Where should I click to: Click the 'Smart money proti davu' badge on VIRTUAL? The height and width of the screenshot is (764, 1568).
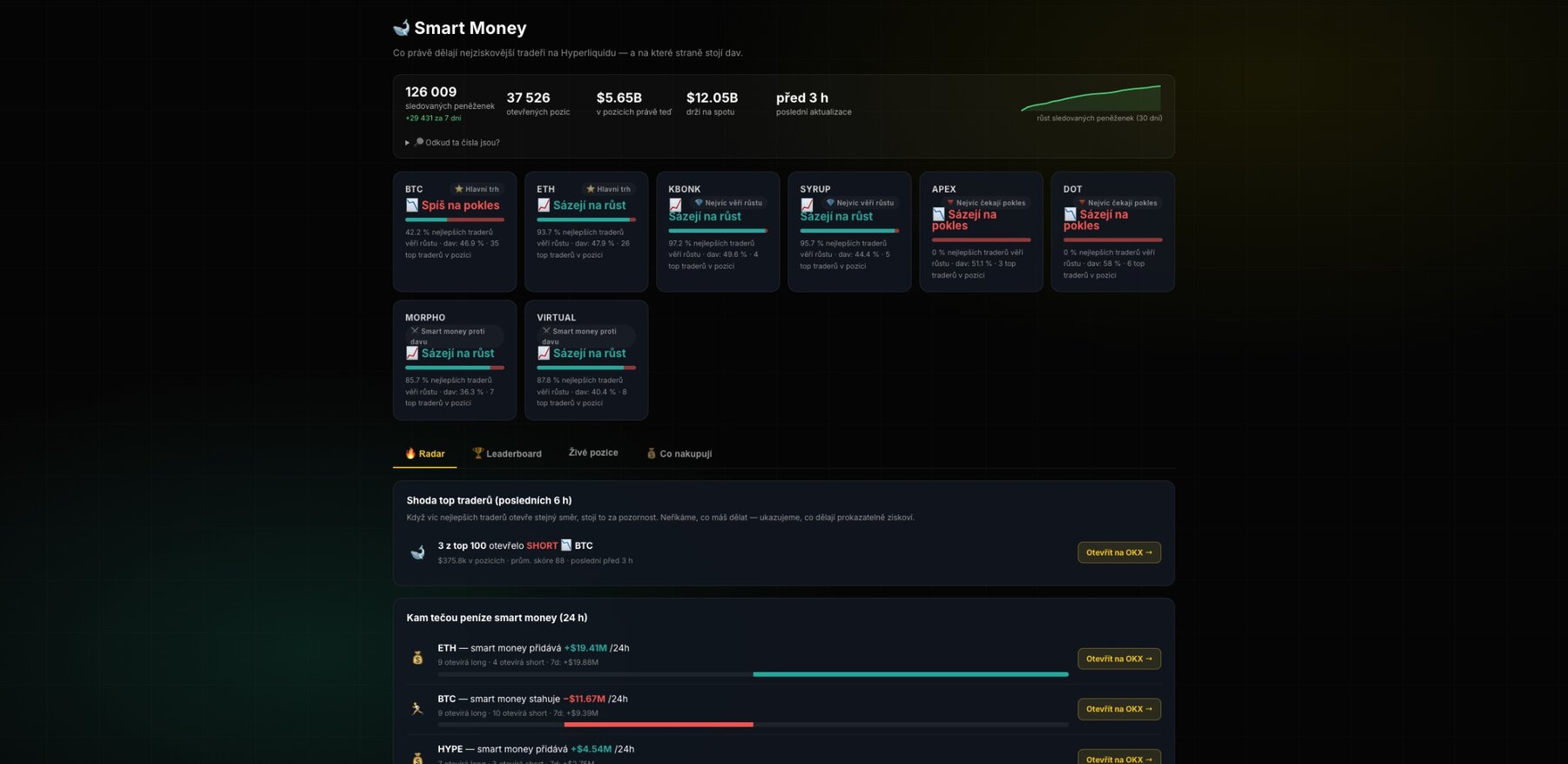(586, 335)
